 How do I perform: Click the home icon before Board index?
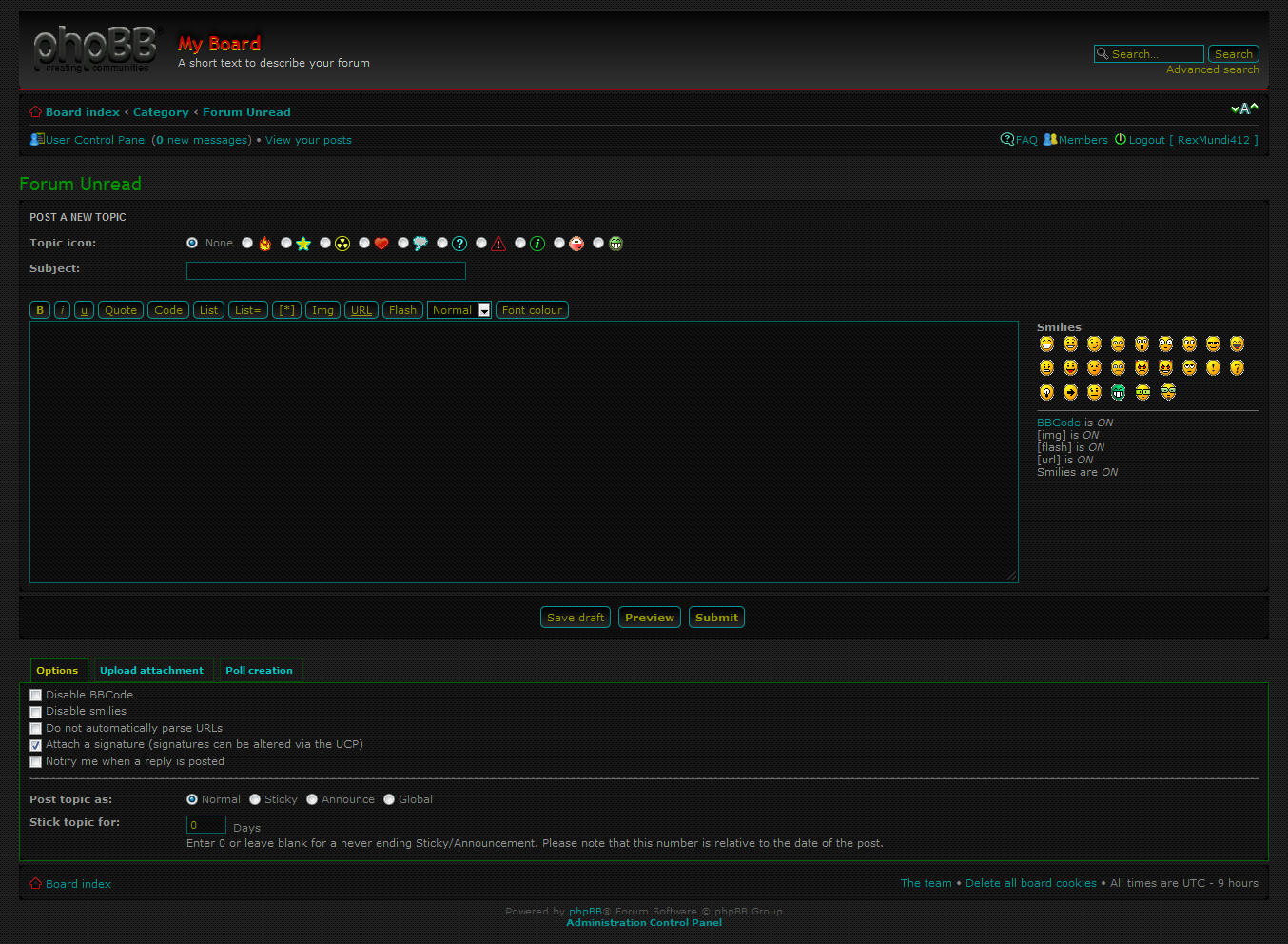click(x=35, y=111)
